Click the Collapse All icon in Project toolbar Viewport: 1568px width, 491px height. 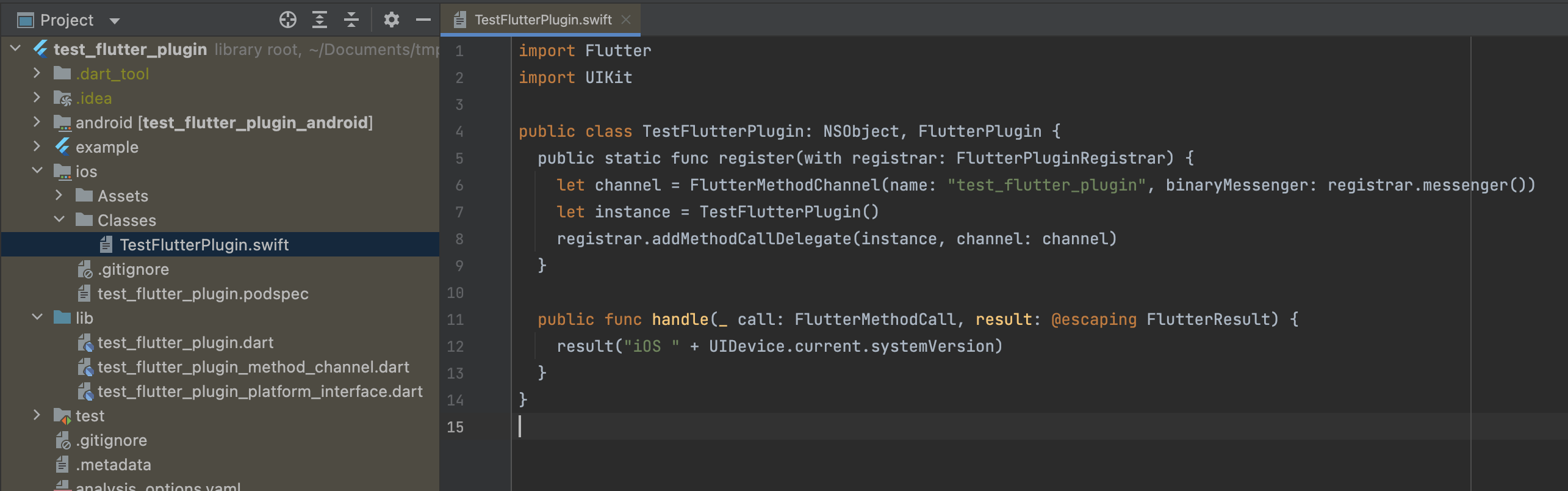(351, 20)
